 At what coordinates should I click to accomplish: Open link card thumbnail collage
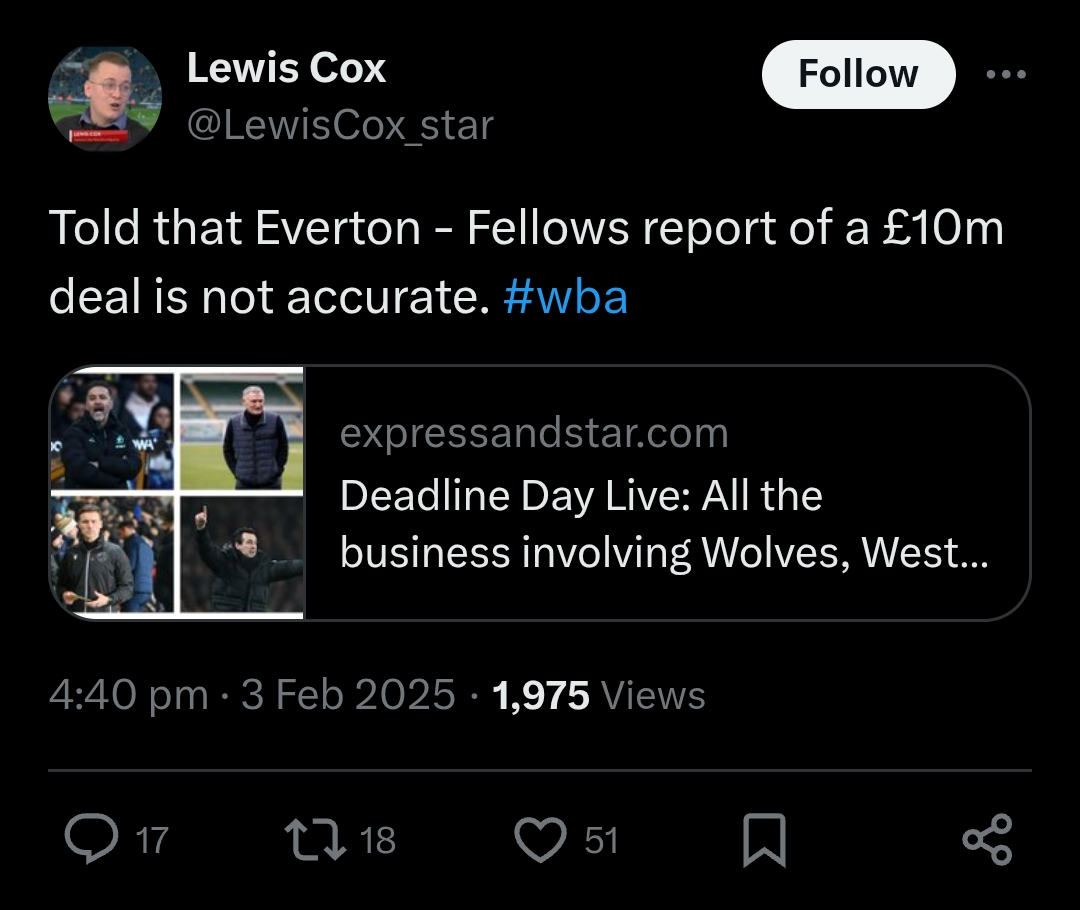tap(177, 492)
